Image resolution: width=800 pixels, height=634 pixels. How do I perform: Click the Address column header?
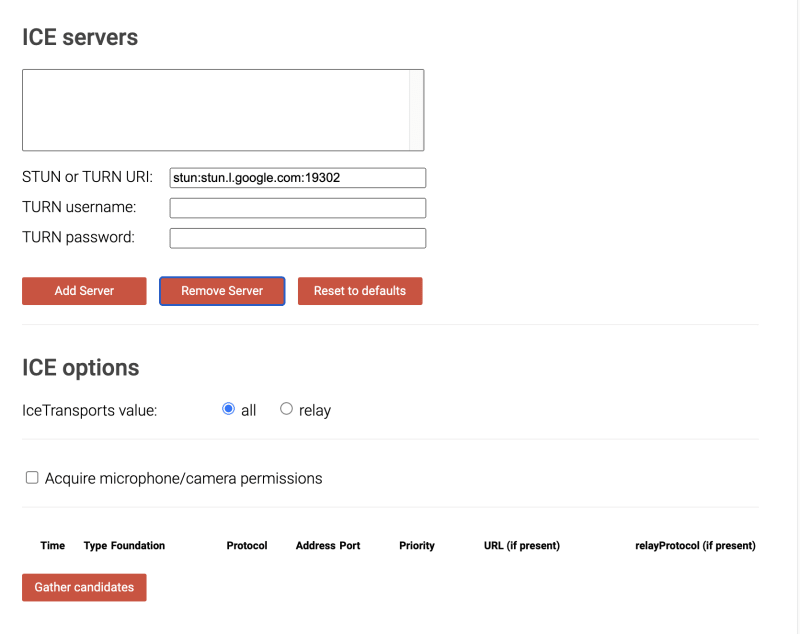click(x=316, y=546)
